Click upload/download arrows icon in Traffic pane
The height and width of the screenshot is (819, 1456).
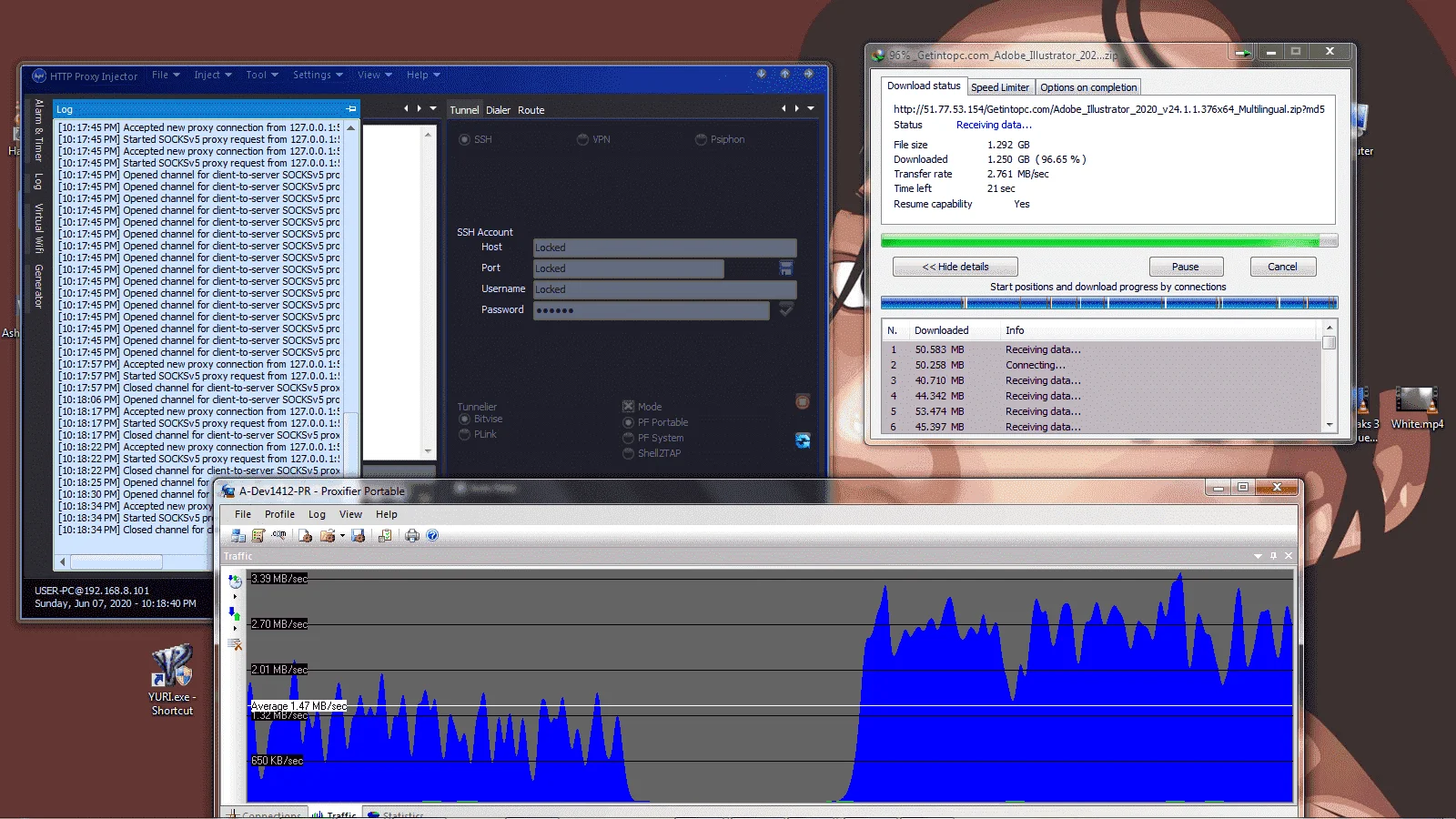pos(235,612)
